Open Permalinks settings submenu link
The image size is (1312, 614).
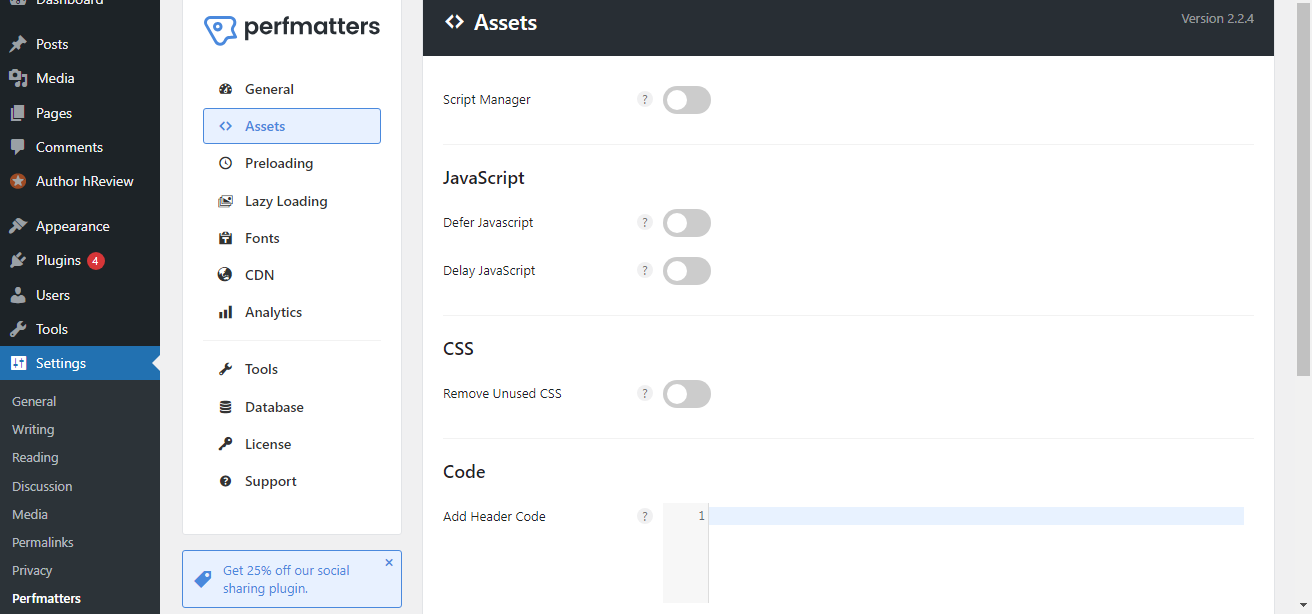pos(43,542)
